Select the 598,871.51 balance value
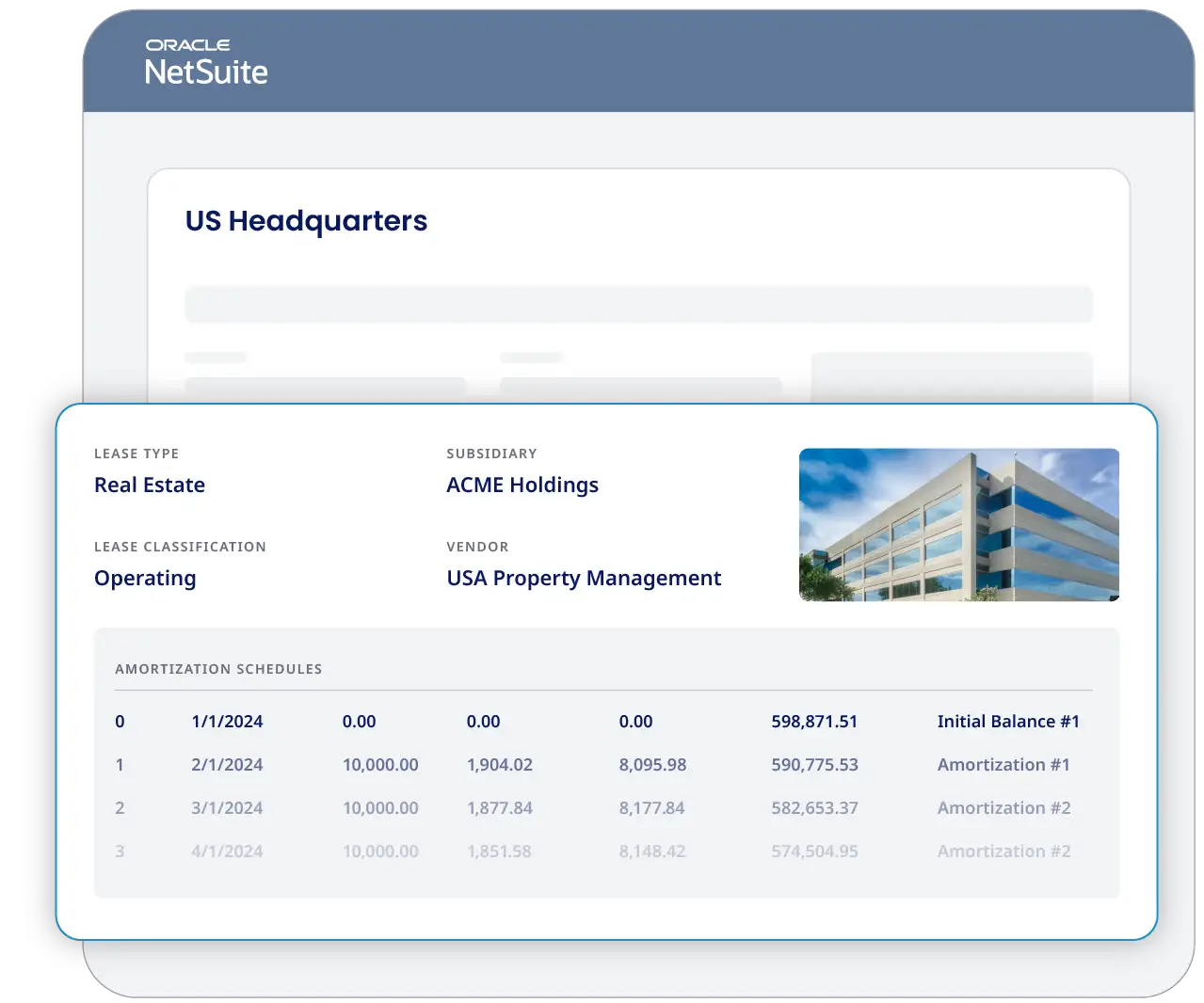This screenshot has width=1204, height=1003. click(x=814, y=721)
